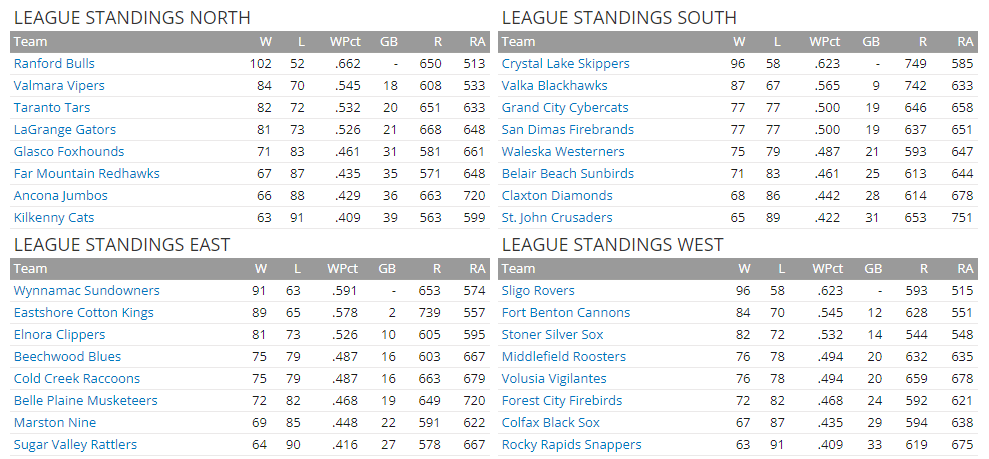Select the Fort Benton Cannons link

click(x=566, y=313)
